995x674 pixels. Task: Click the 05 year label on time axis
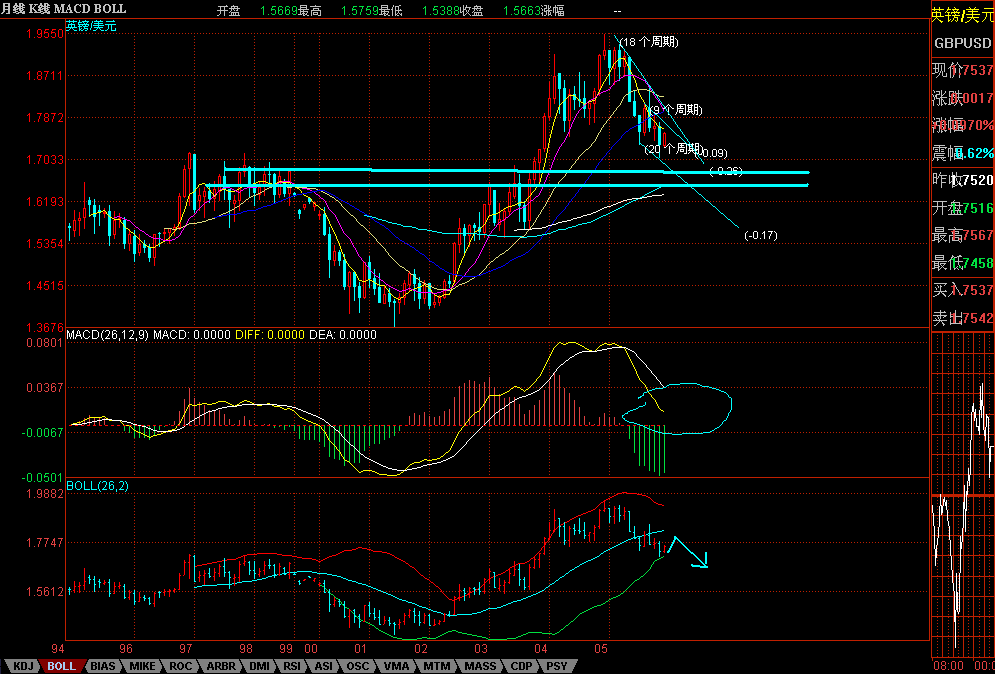coord(601,649)
